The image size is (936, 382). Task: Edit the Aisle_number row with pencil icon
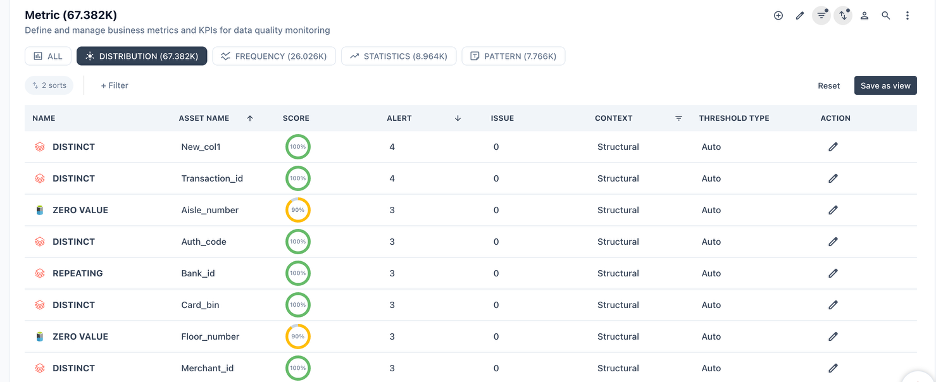coord(833,210)
